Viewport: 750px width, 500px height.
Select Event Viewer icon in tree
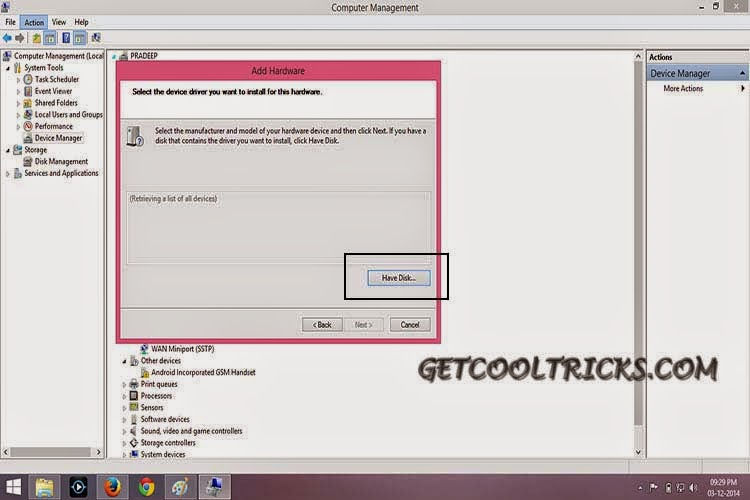pos(28,91)
